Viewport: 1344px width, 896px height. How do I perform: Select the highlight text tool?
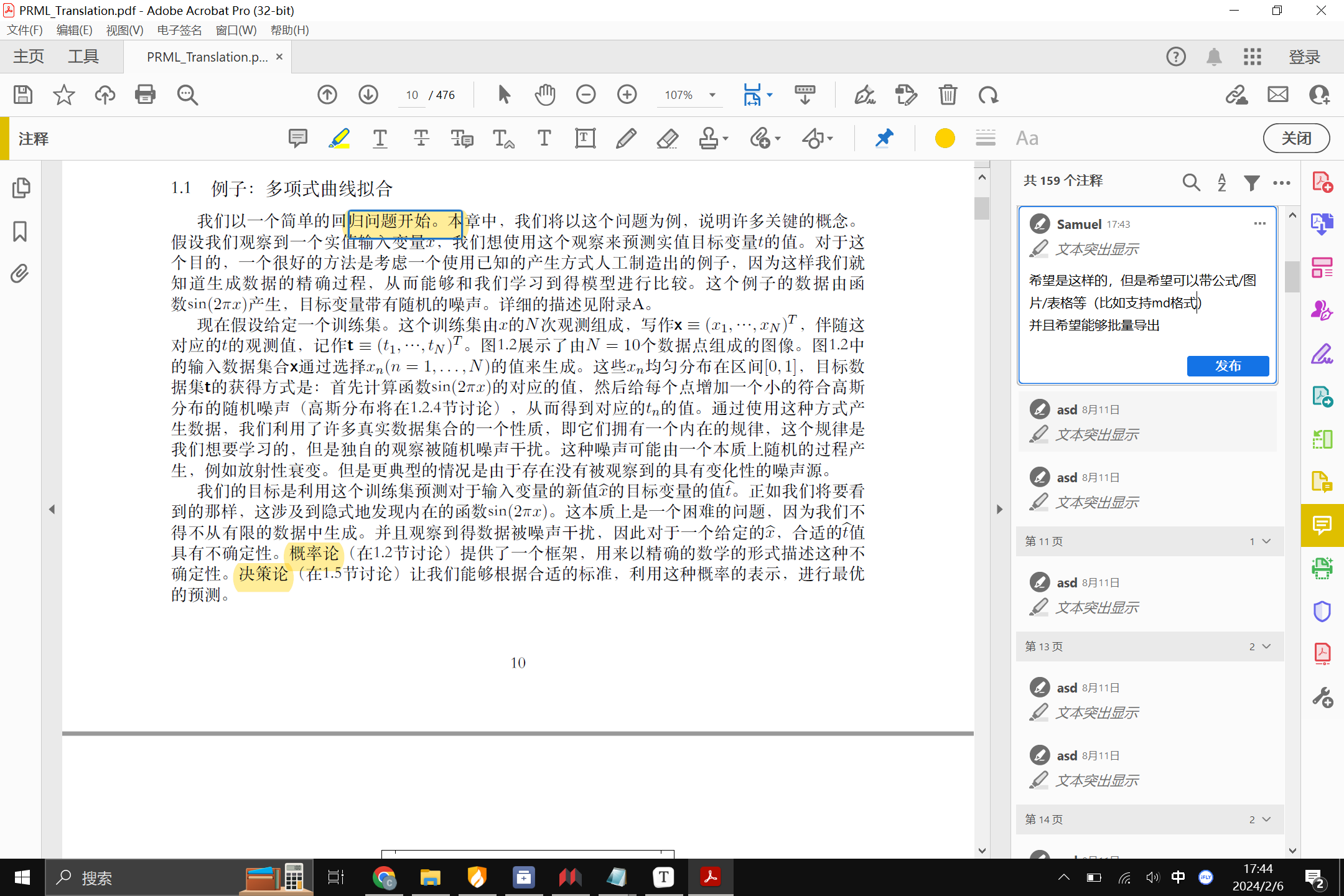[x=339, y=138]
